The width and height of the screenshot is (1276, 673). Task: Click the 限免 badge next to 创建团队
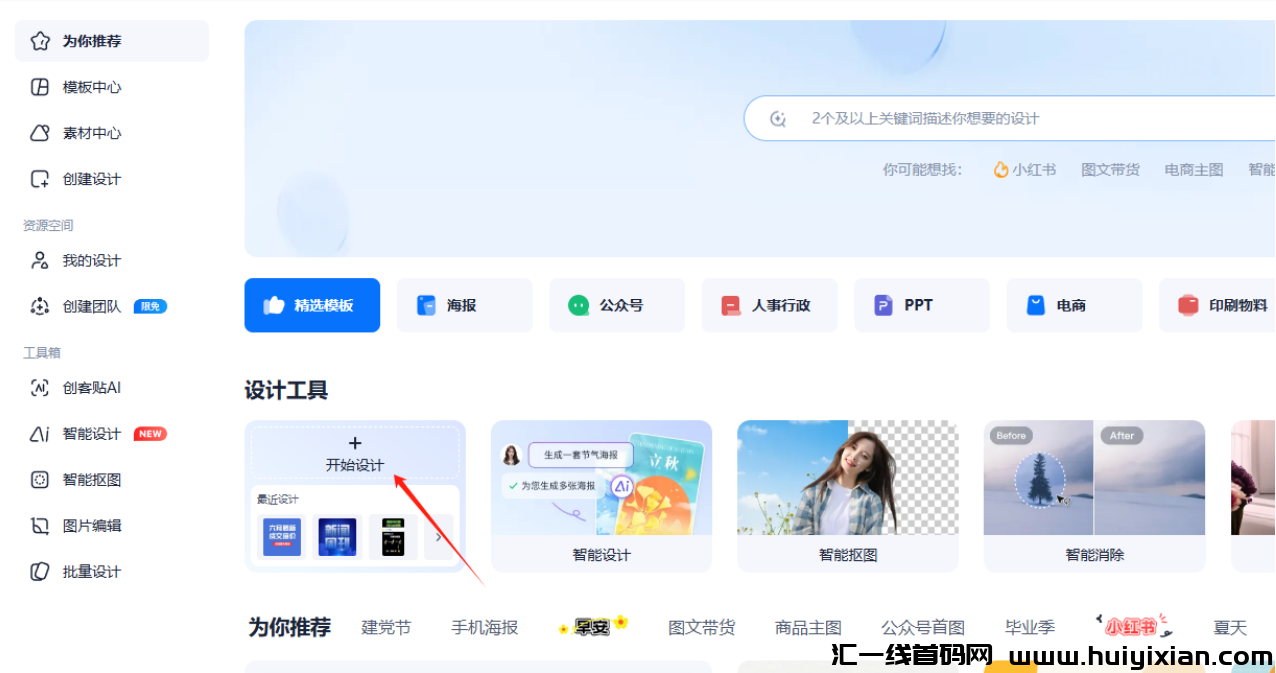tap(151, 306)
